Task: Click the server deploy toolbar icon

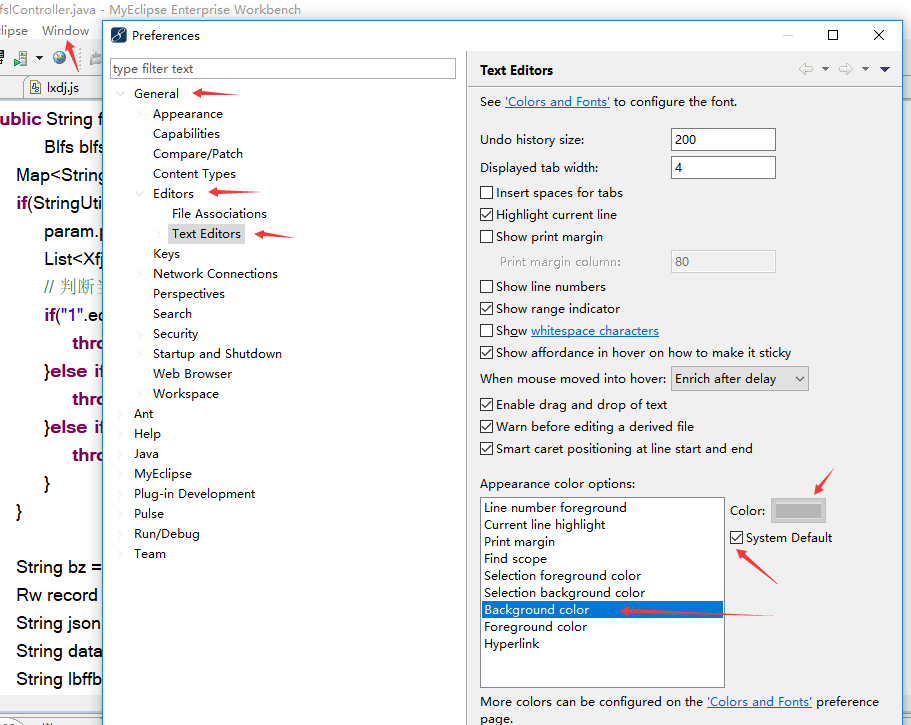Action: coord(21,58)
